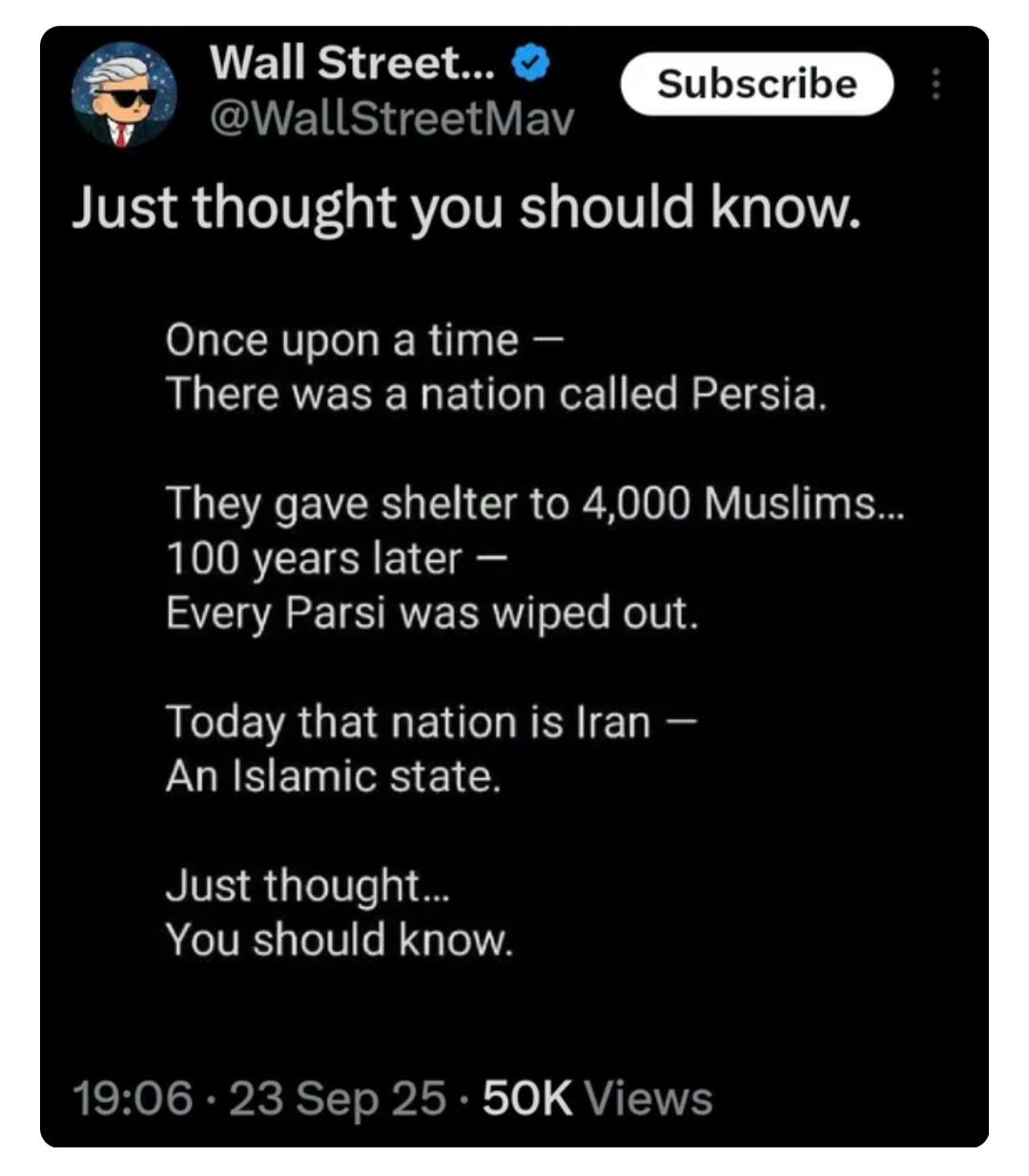
Task: Click the "4,000 Muslims" sentence
Action: 533,503
